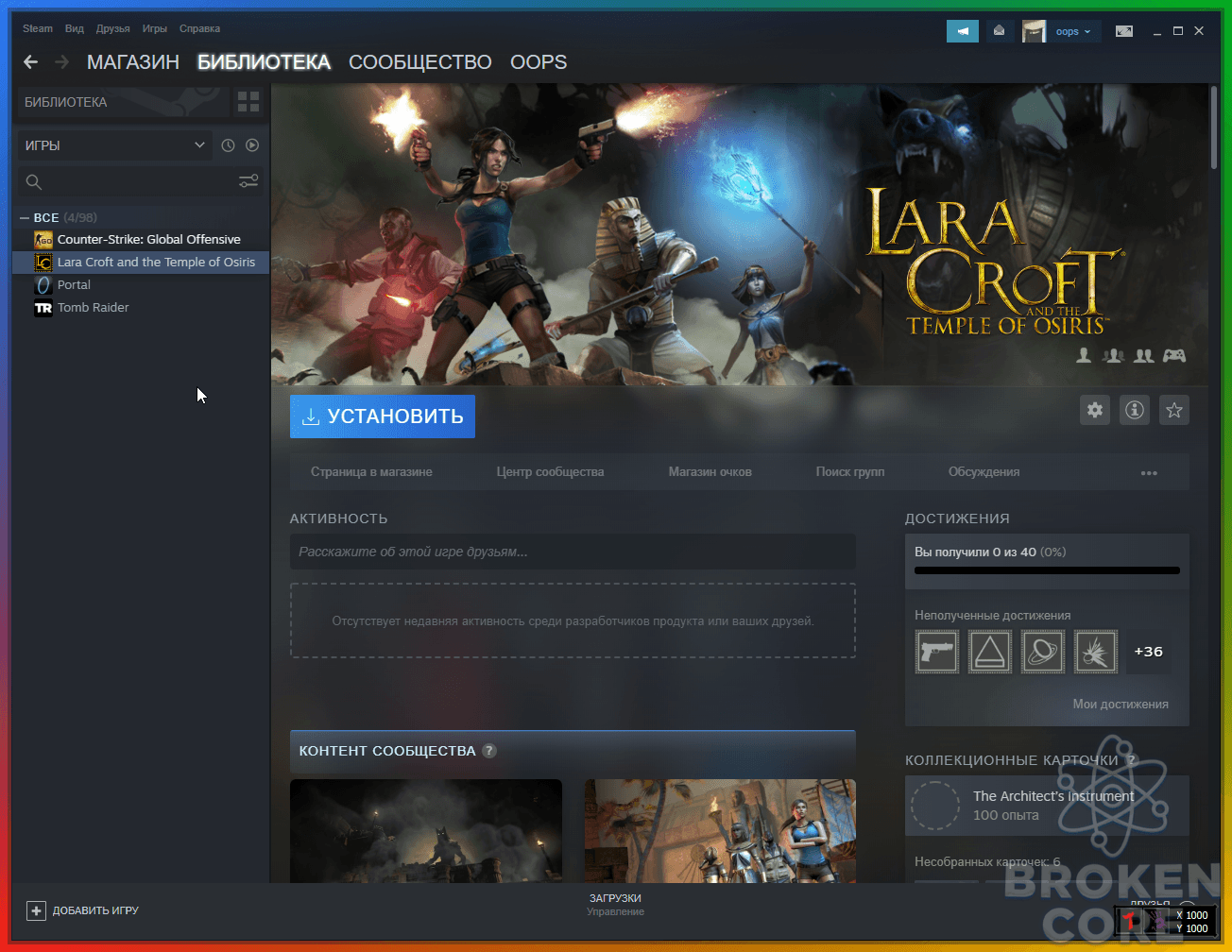Go to СООБЩЕСТВО tab
This screenshot has width=1232, height=952.
(420, 62)
